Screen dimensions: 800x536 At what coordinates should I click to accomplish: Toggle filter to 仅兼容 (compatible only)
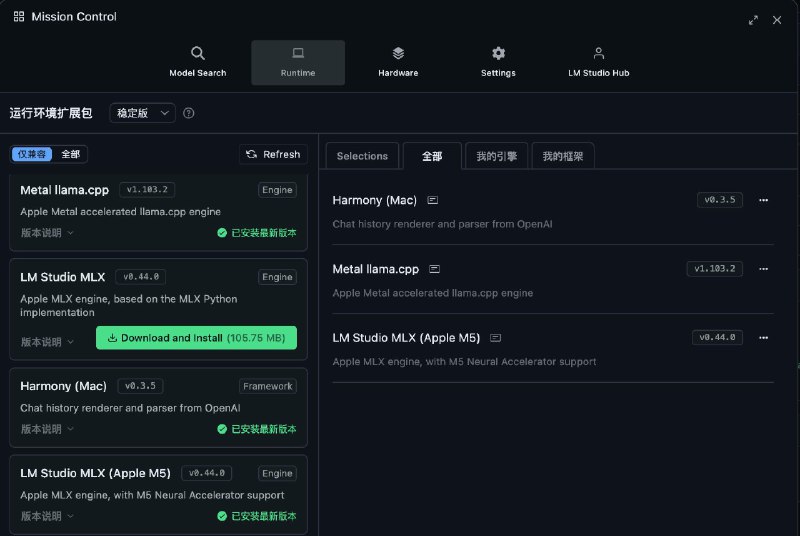pyautogui.click(x=33, y=154)
